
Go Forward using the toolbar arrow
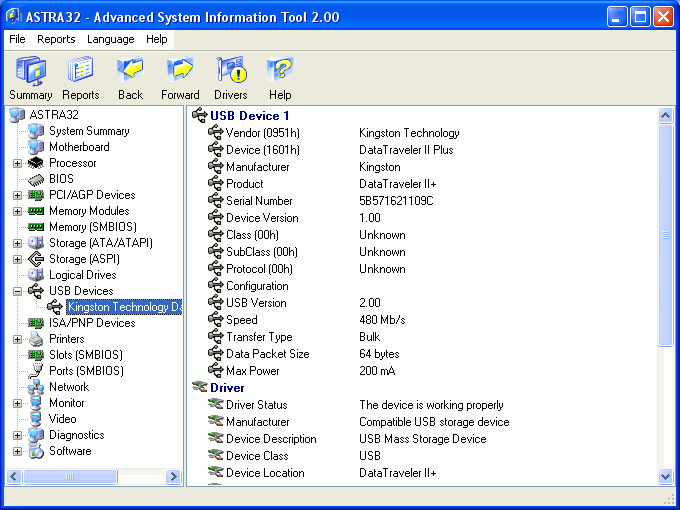(180, 69)
